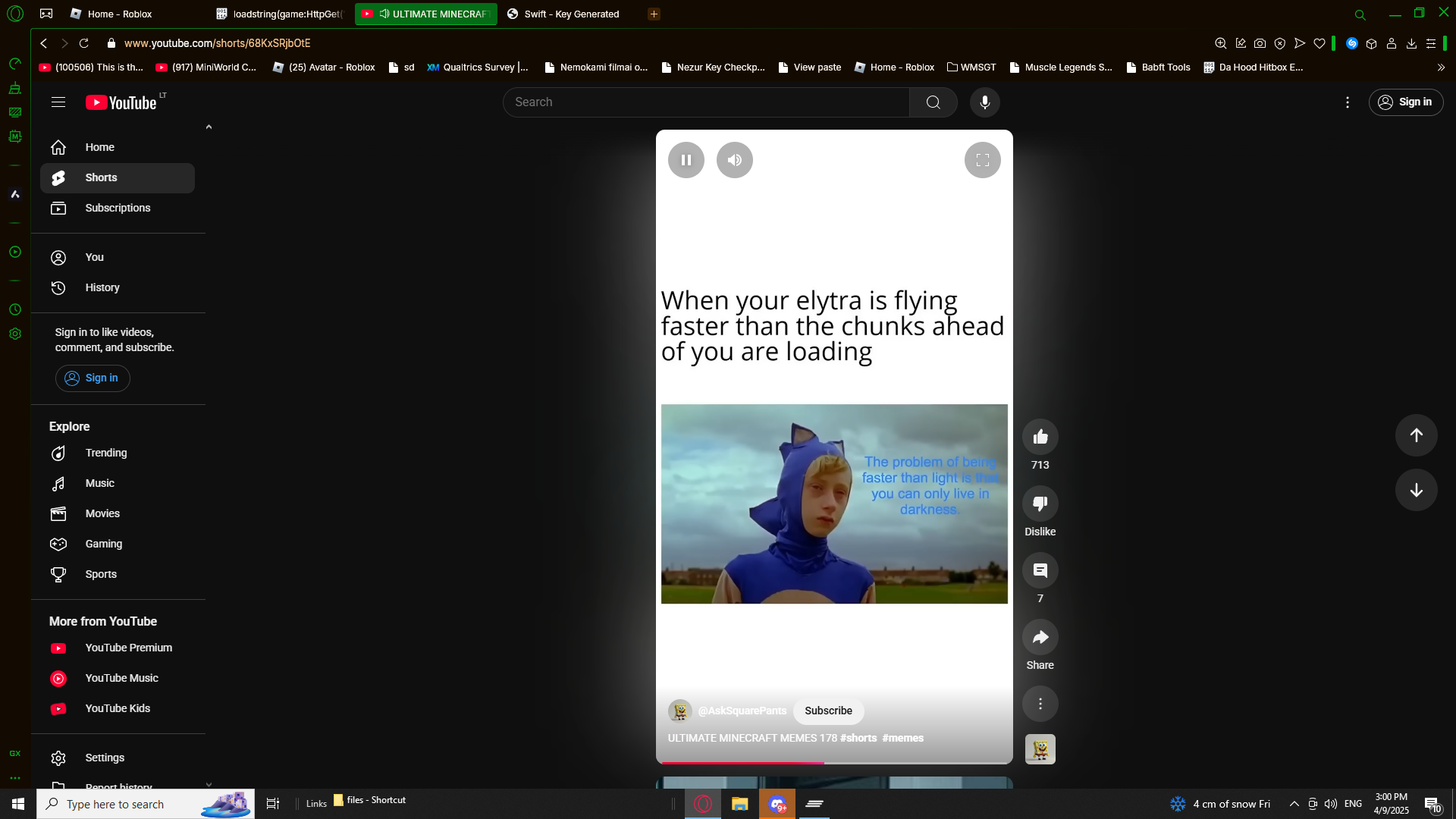Go to YouTube homepage via logo
The height and width of the screenshot is (819, 1456).
point(121,102)
